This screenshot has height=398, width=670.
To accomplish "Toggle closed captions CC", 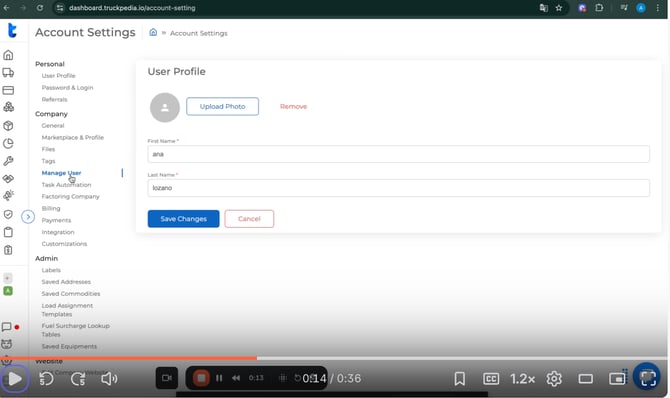I will click(491, 378).
